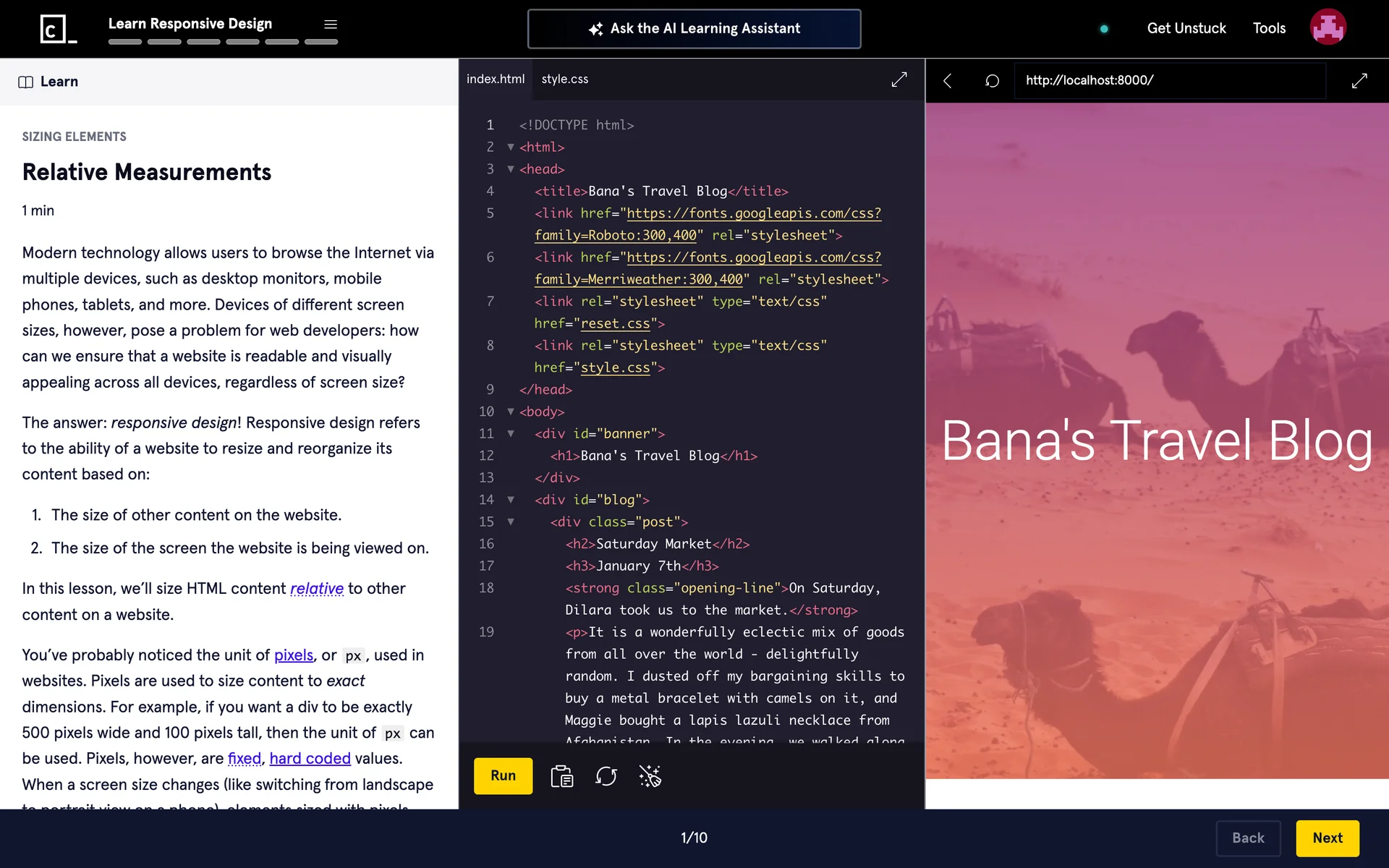This screenshot has width=1389, height=868.
Task: Expand the code editor to fullscreen
Action: pyautogui.click(x=899, y=80)
